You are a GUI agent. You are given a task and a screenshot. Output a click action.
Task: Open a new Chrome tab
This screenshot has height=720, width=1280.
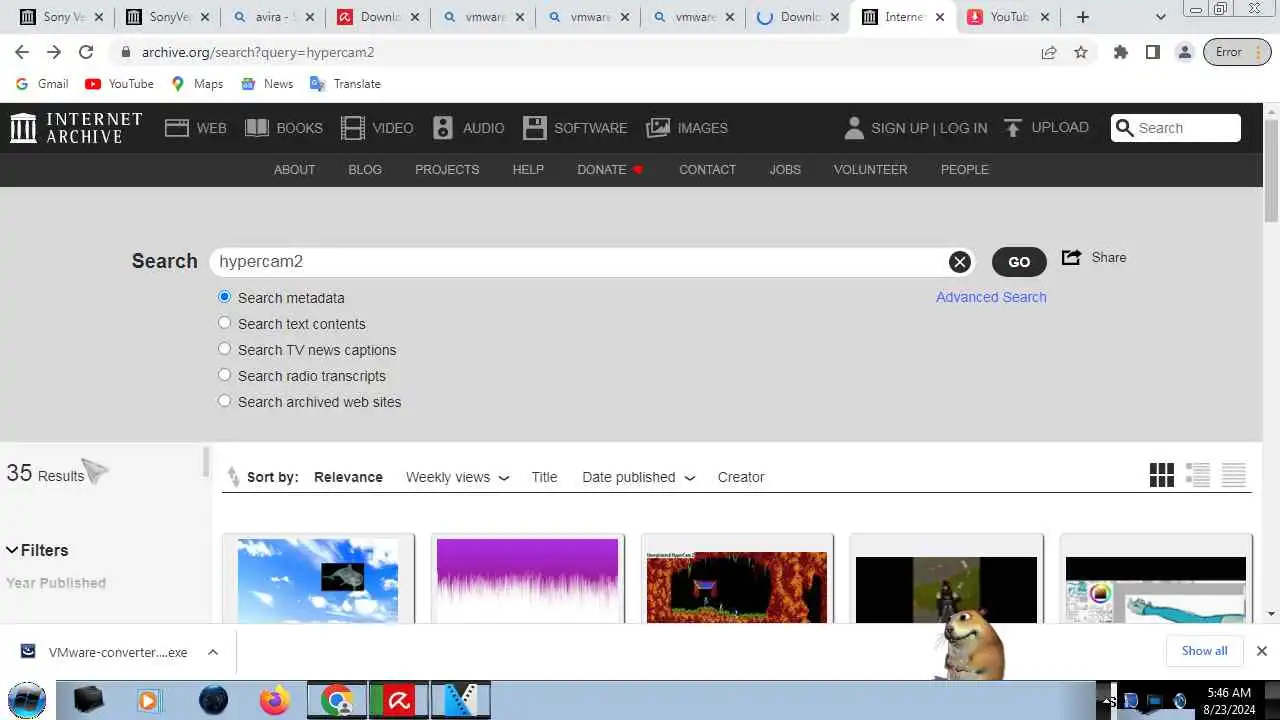1083,17
